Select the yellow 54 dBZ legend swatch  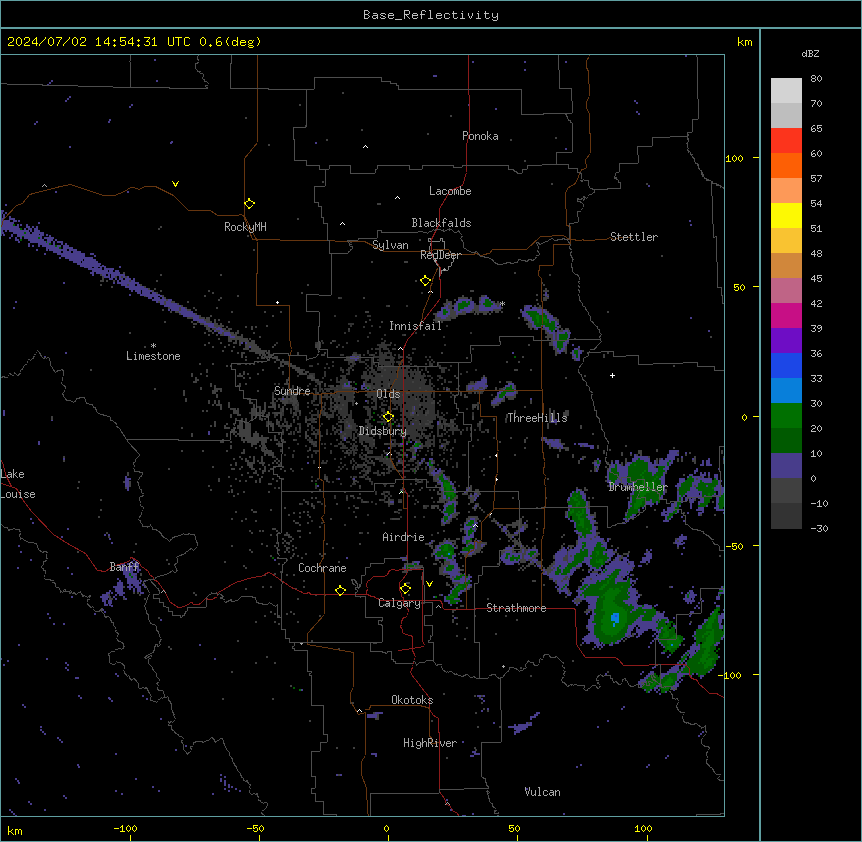(786, 215)
